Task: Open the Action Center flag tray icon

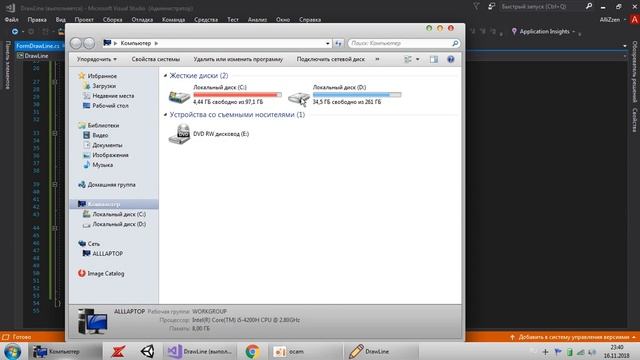Action: 558,352
